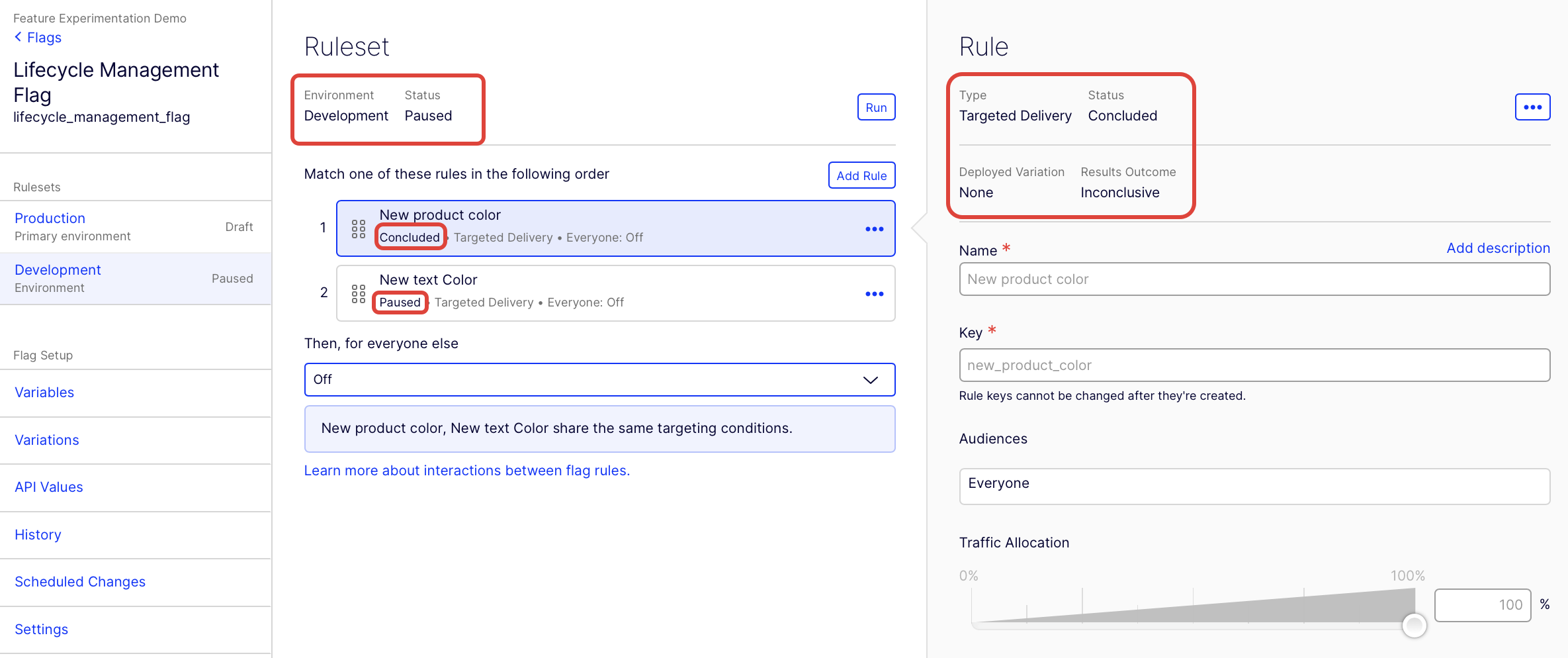The width and height of the screenshot is (1568, 658).
Task: Go to the Variations section
Action: pos(47,440)
